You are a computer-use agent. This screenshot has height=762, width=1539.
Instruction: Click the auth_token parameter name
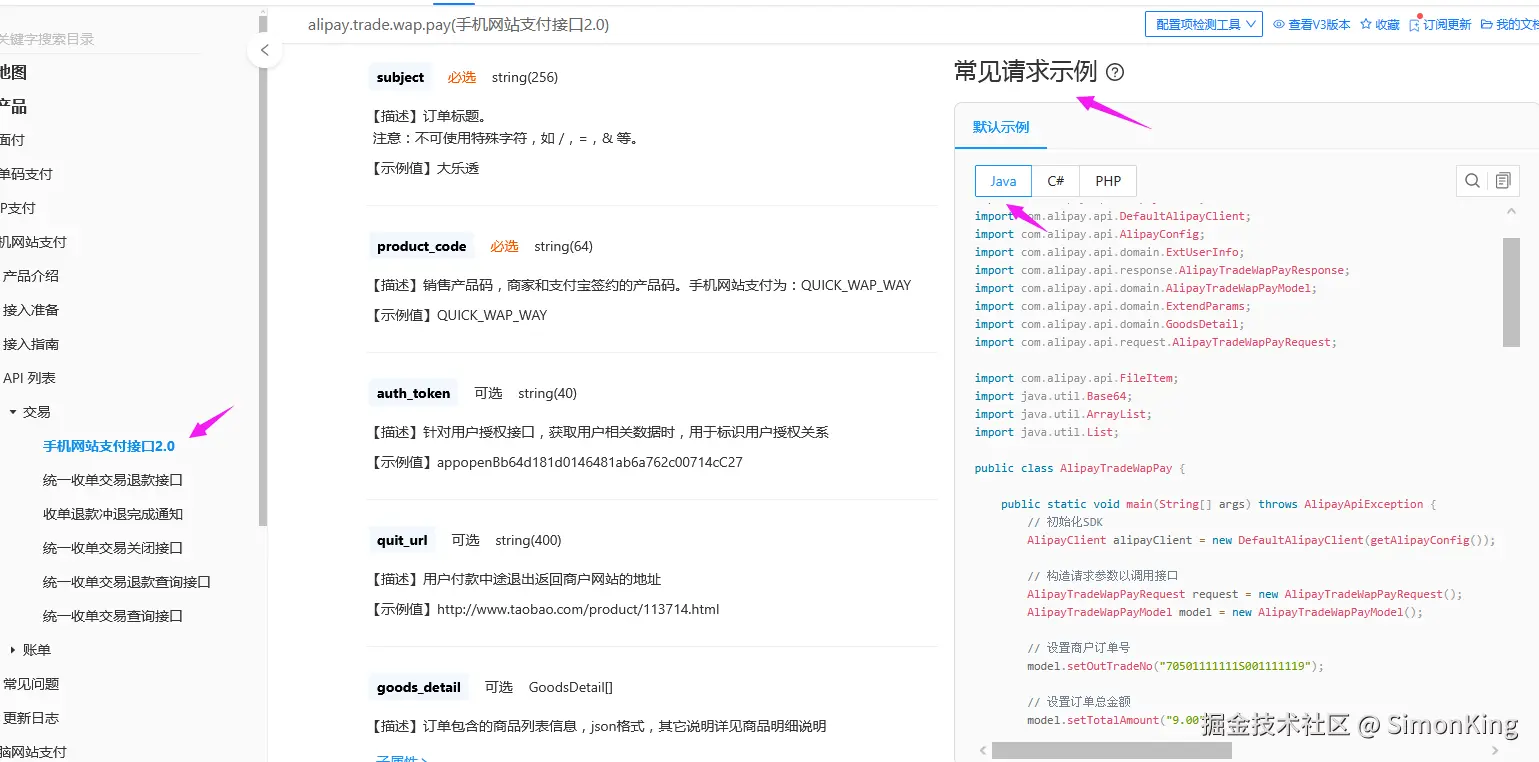[x=413, y=393]
